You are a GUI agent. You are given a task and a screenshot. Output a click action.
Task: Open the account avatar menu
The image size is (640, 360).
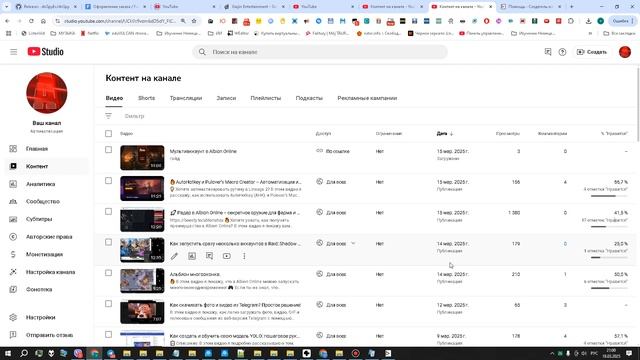[x=624, y=52]
